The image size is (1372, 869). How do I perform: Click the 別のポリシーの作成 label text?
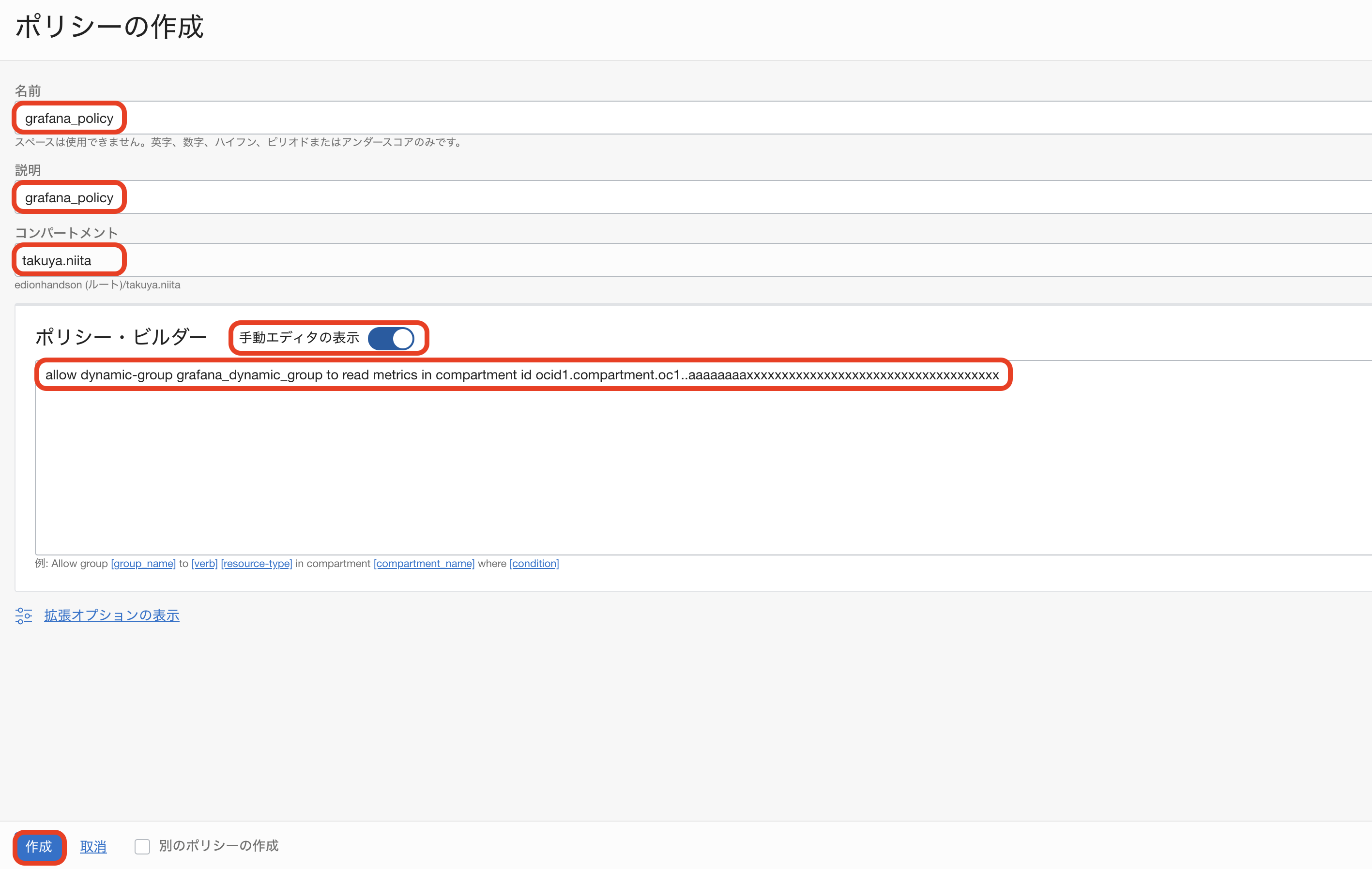point(219,846)
